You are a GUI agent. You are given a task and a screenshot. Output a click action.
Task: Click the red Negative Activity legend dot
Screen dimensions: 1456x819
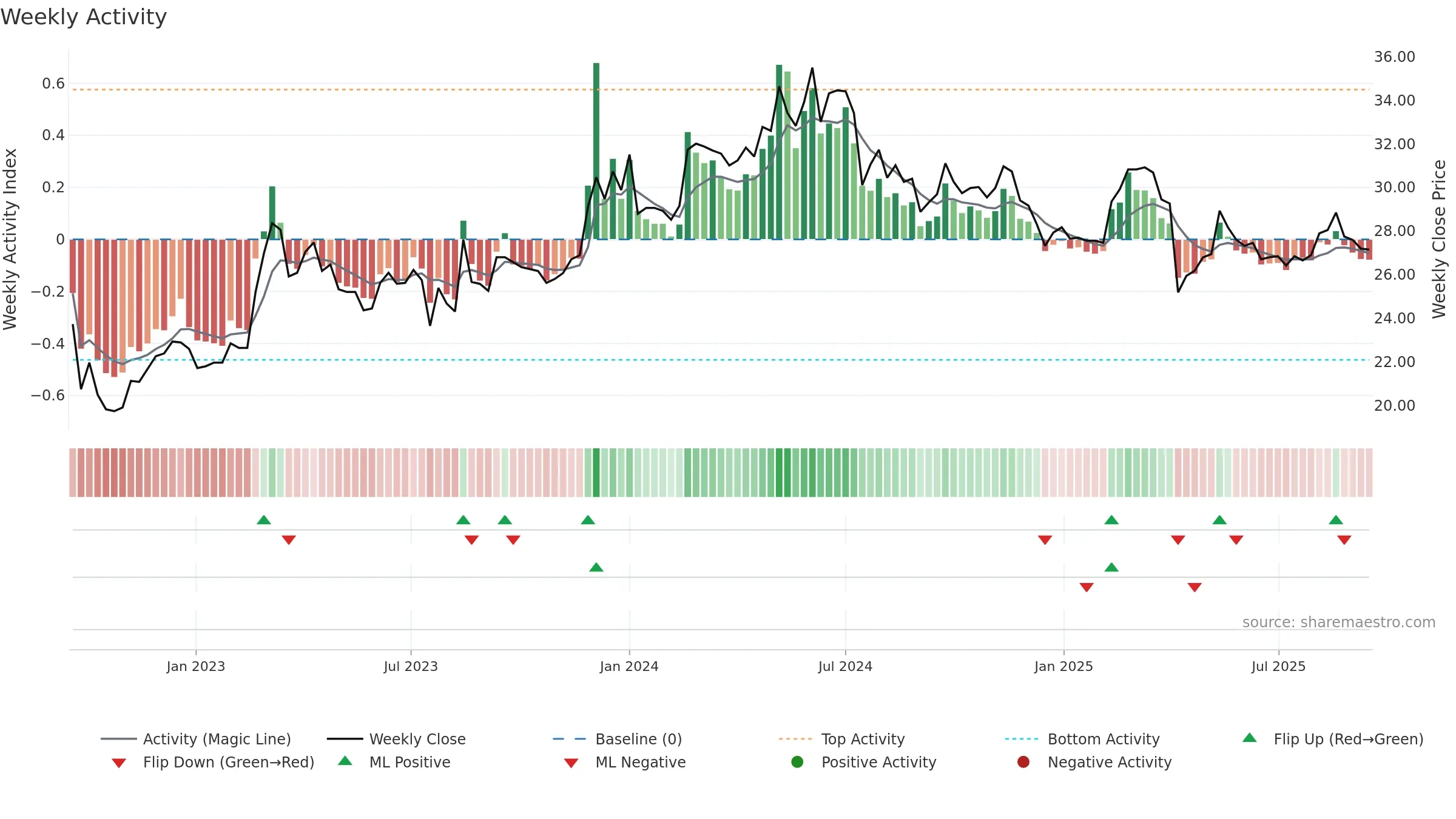pyautogui.click(x=1023, y=762)
